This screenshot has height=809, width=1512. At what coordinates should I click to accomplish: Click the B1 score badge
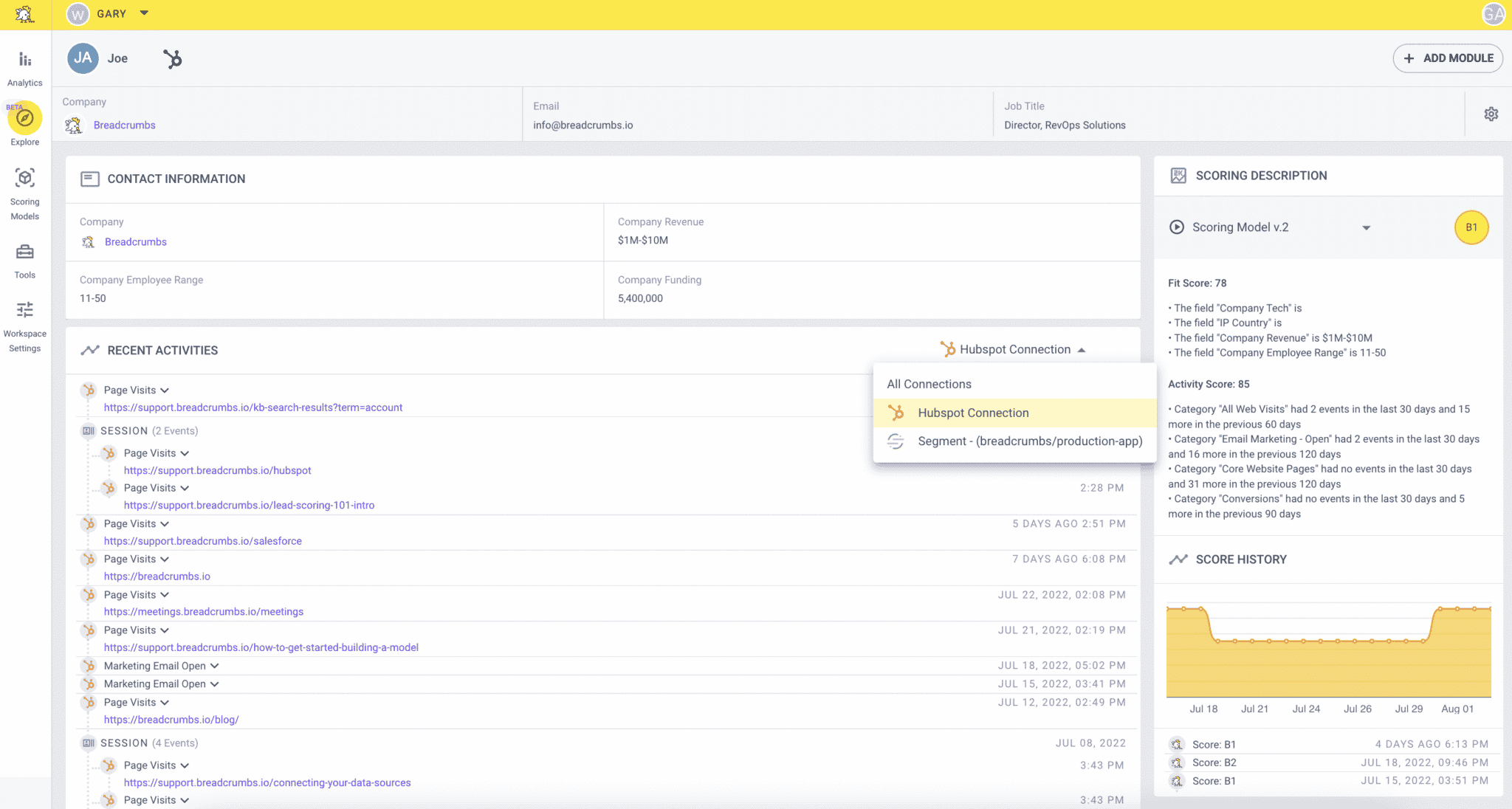point(1471,227)
